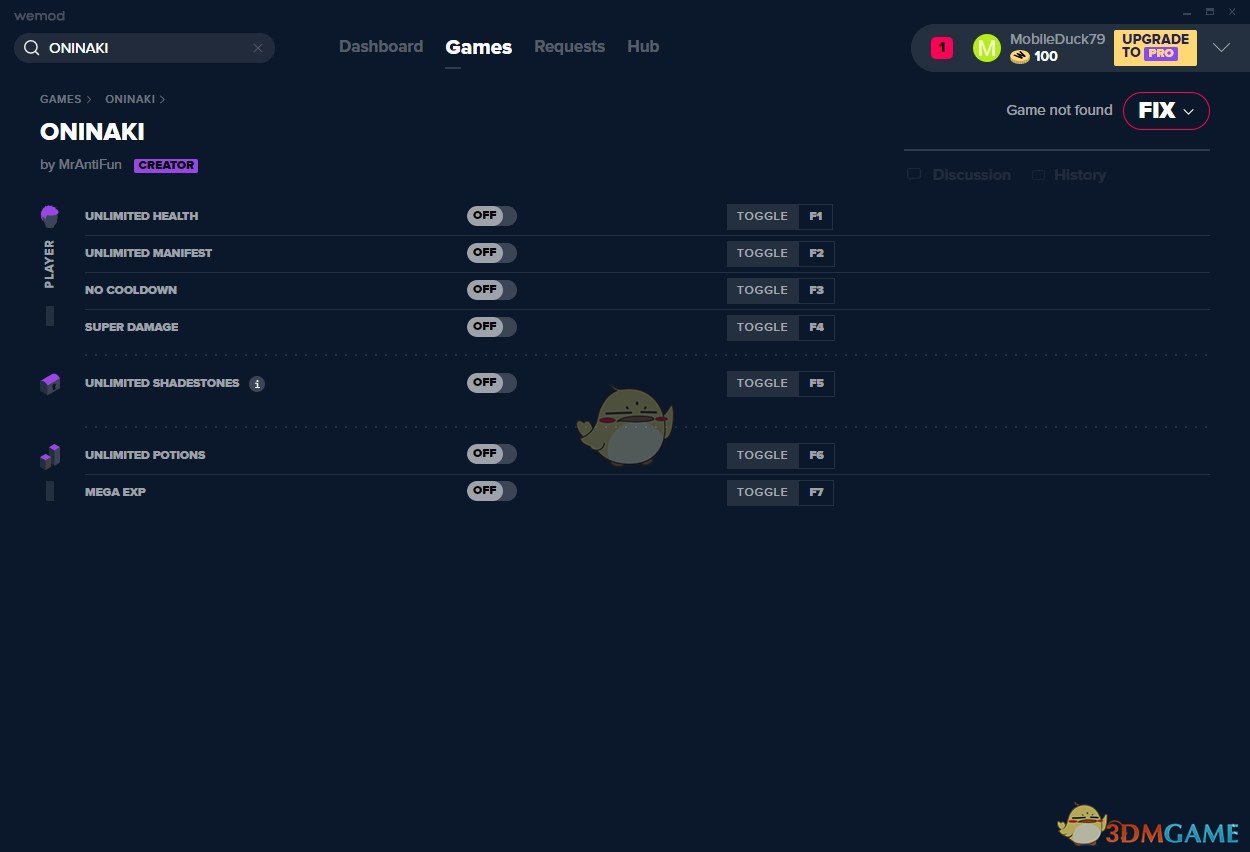Image resolution: width=1250 pixels, height=852 pixels.
Task: Click the stats blocks category icon
Action: point(50,456)
